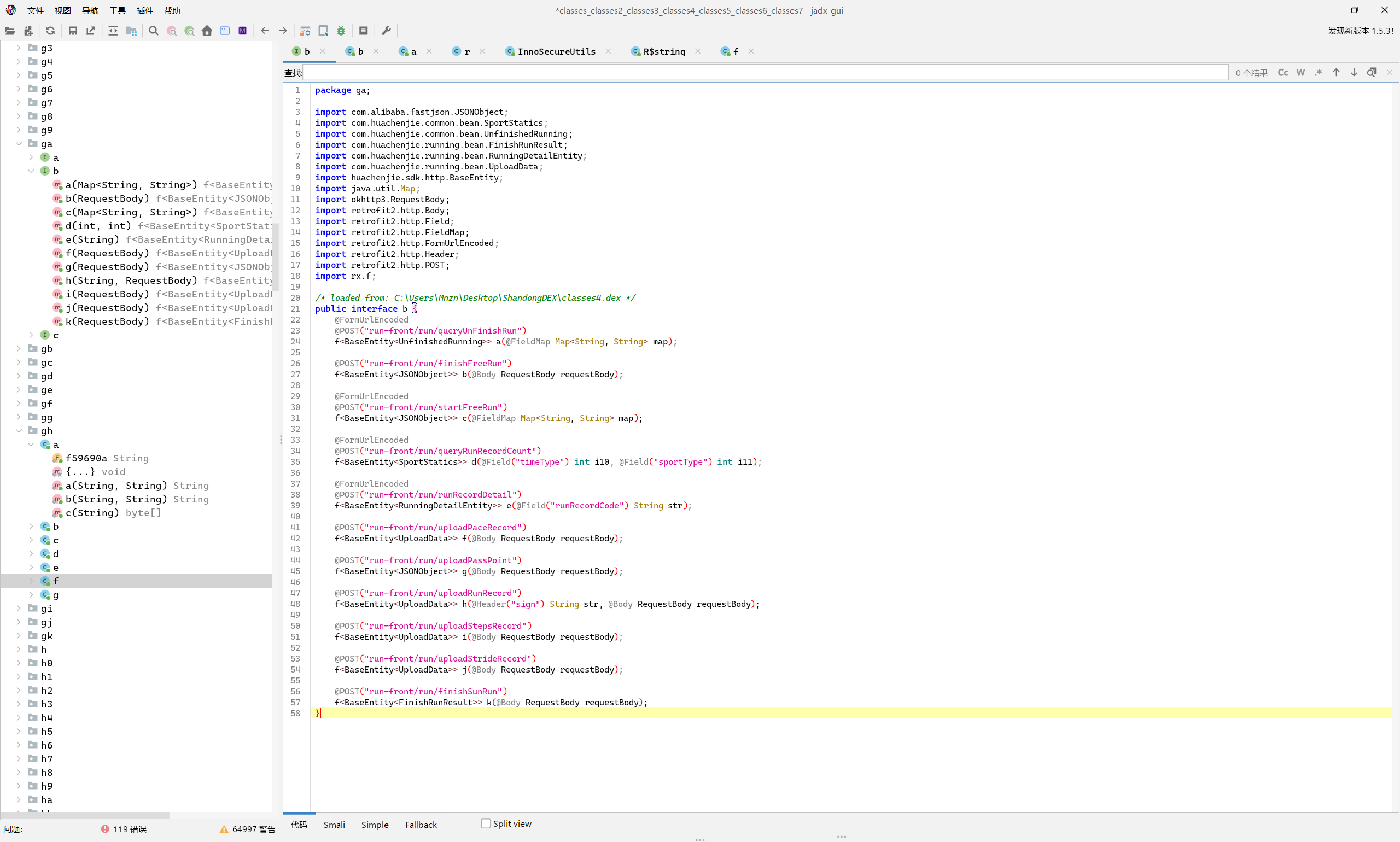The width and height of the screenshot is (1400, 842).
Task: Toggle regex .* search option
Action: (1319, 72)
